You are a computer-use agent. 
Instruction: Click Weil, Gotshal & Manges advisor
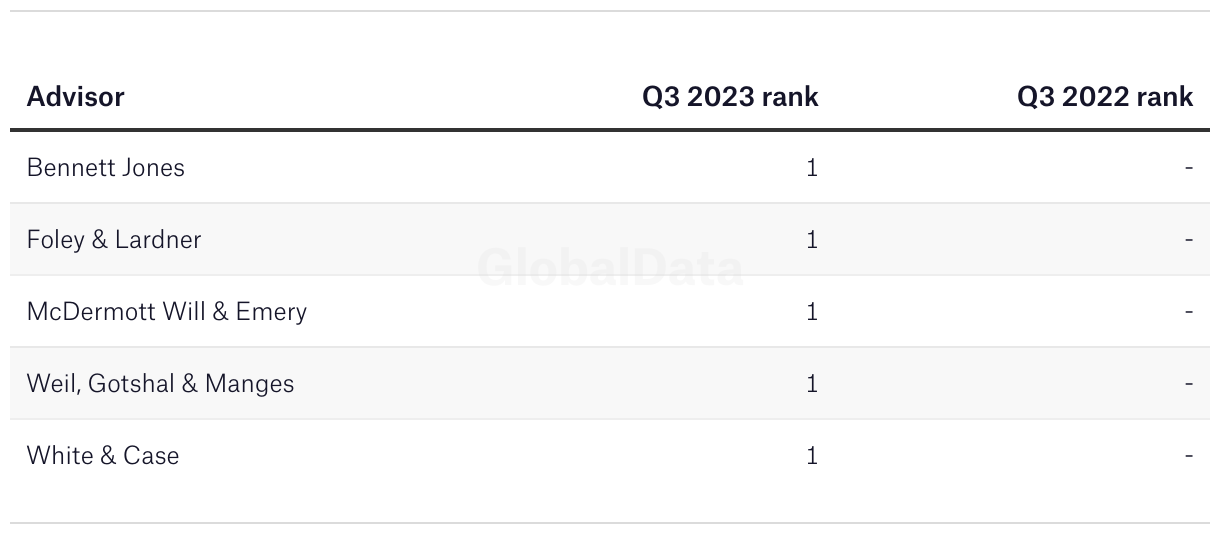(161, 383)
